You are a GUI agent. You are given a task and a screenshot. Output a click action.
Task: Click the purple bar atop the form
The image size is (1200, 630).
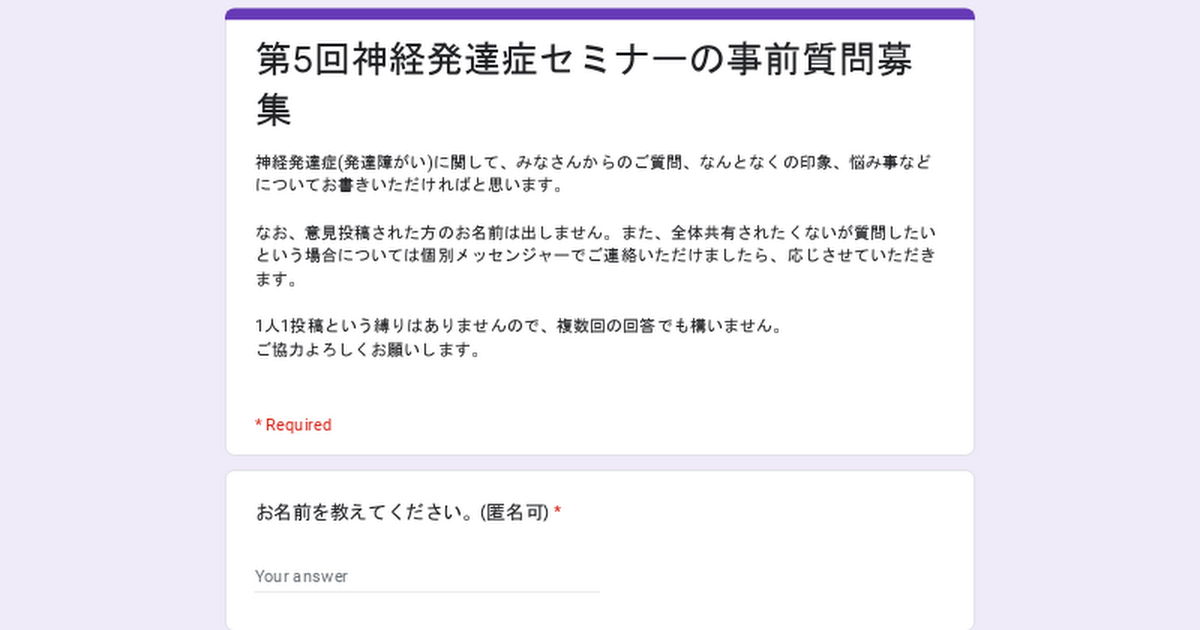click(x=600, y=13)
